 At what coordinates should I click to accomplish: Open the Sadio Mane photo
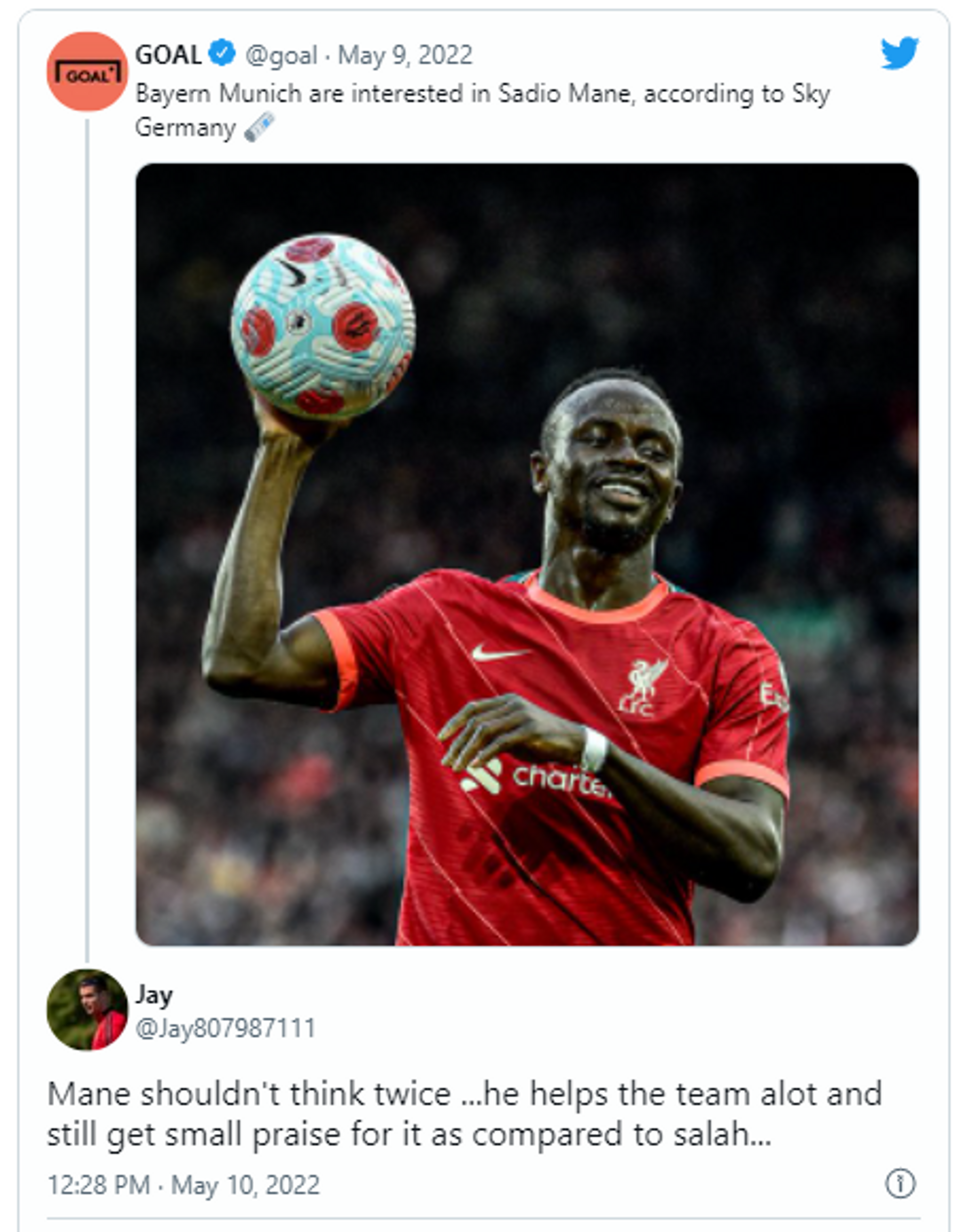point(527,554)
